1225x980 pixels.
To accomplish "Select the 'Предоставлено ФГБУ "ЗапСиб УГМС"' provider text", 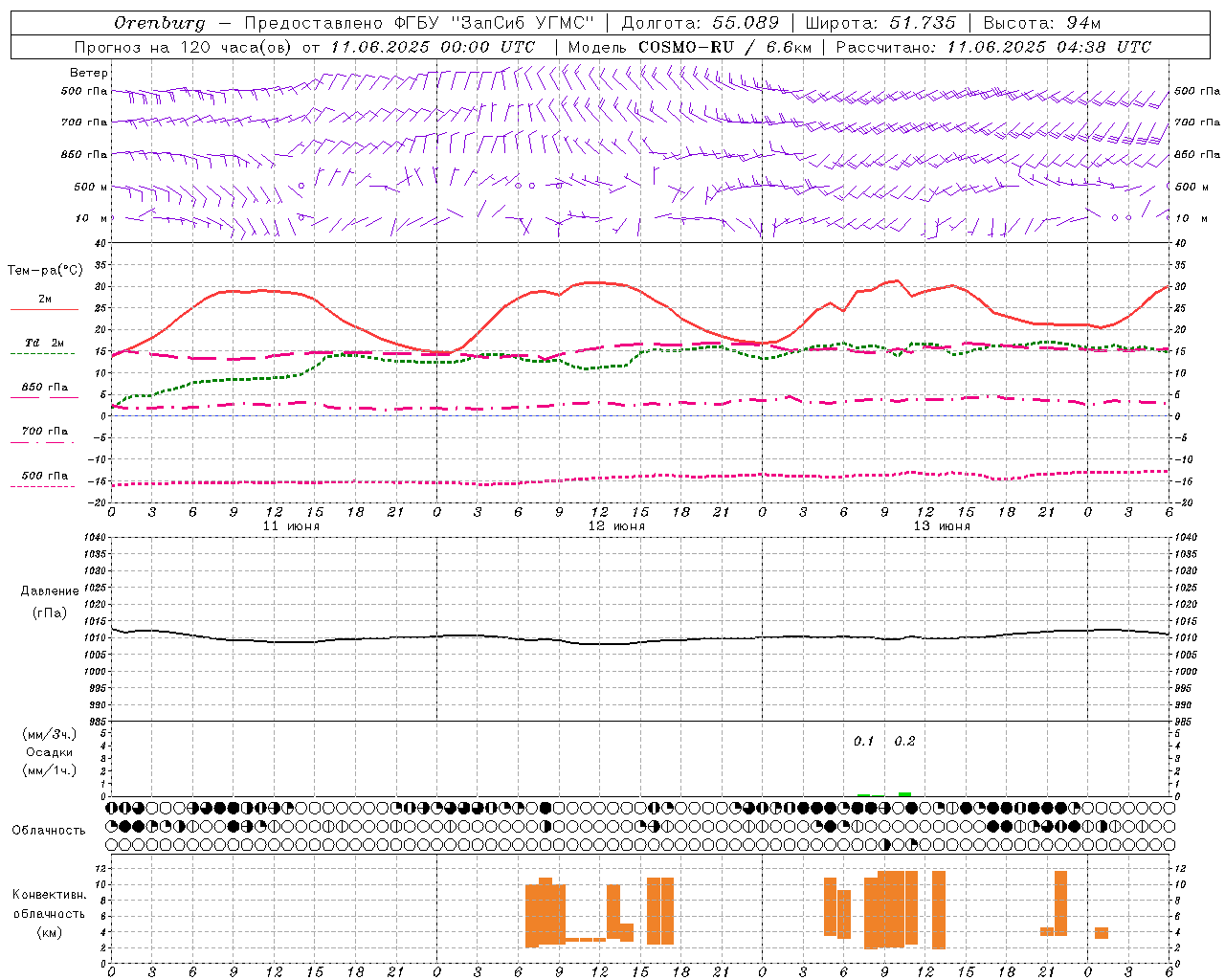I will (419, 23).
